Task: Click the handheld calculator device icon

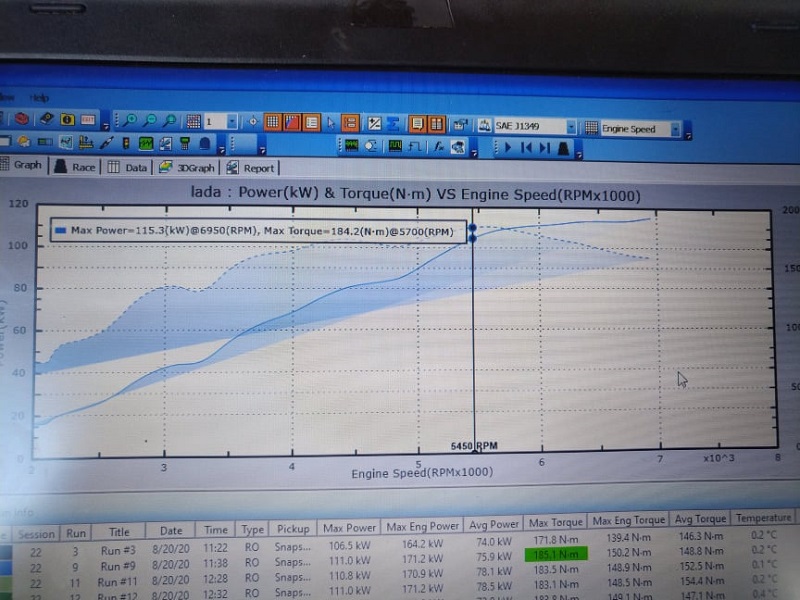Action: click(x=185, y=144)
